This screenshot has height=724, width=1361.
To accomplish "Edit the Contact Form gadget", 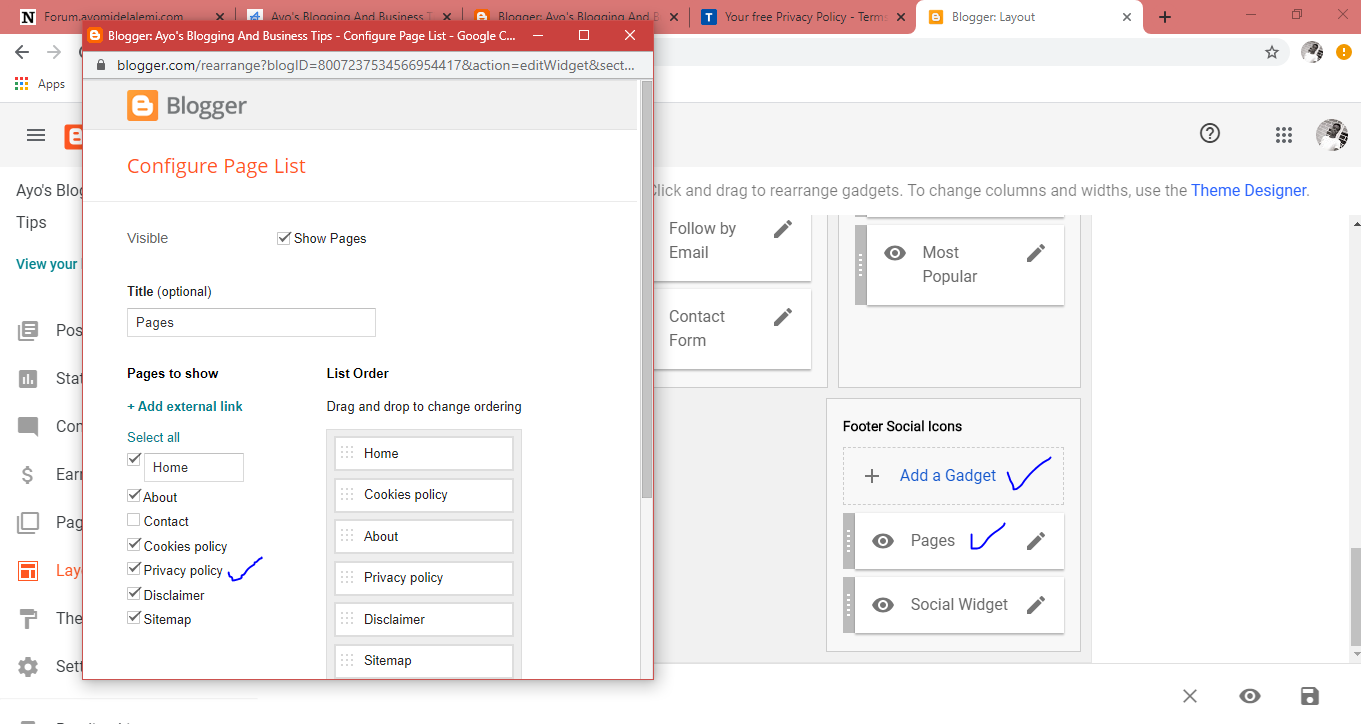I will click(x=783, y=317).
